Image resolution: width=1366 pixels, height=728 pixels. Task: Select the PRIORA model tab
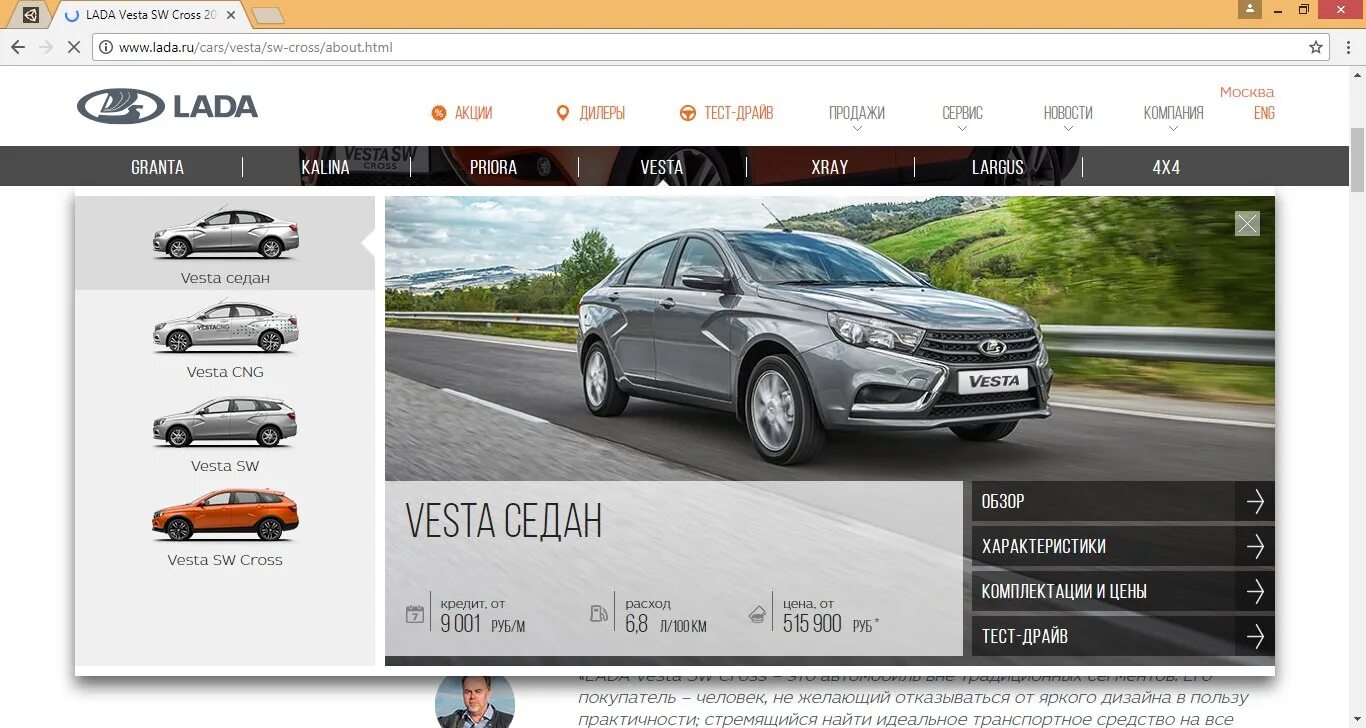pyautogui.click(x=494, y=167)
